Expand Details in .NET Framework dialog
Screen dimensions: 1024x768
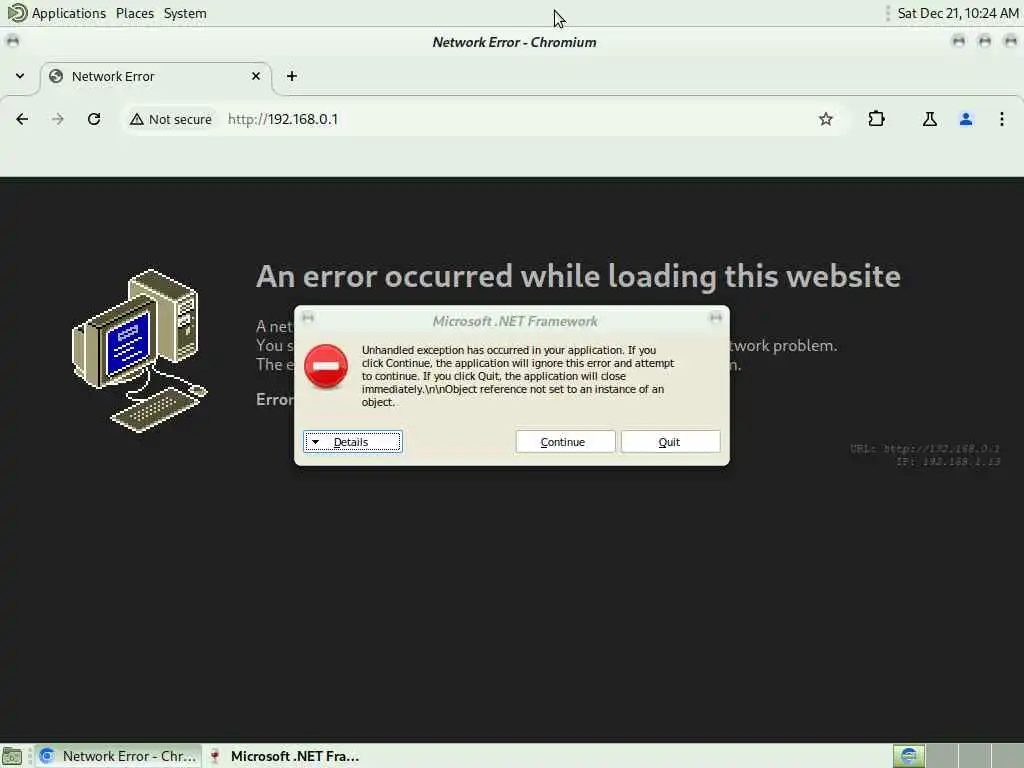(353, 442)
